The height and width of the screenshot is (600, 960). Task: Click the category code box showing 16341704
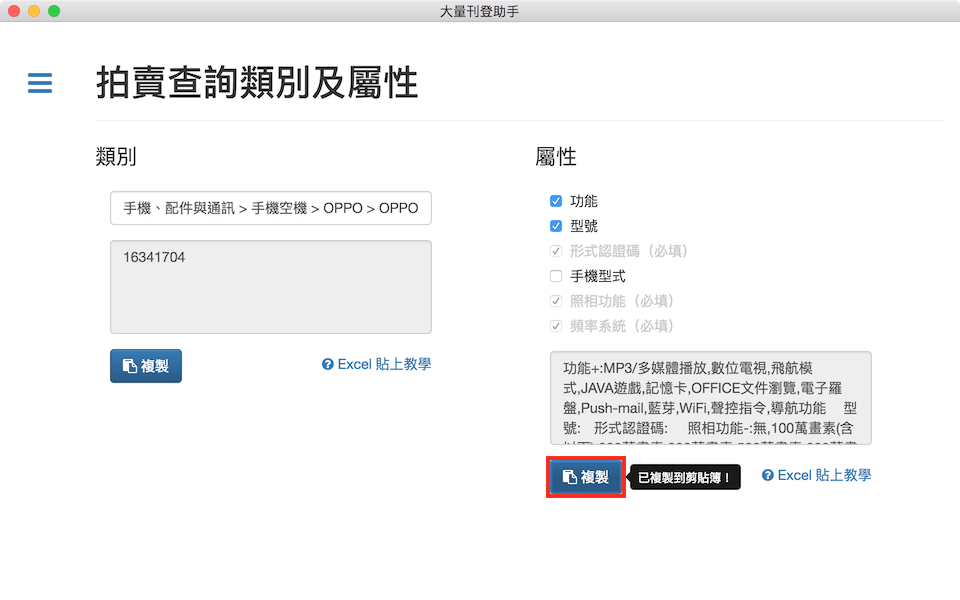click(x=271, y=287)
